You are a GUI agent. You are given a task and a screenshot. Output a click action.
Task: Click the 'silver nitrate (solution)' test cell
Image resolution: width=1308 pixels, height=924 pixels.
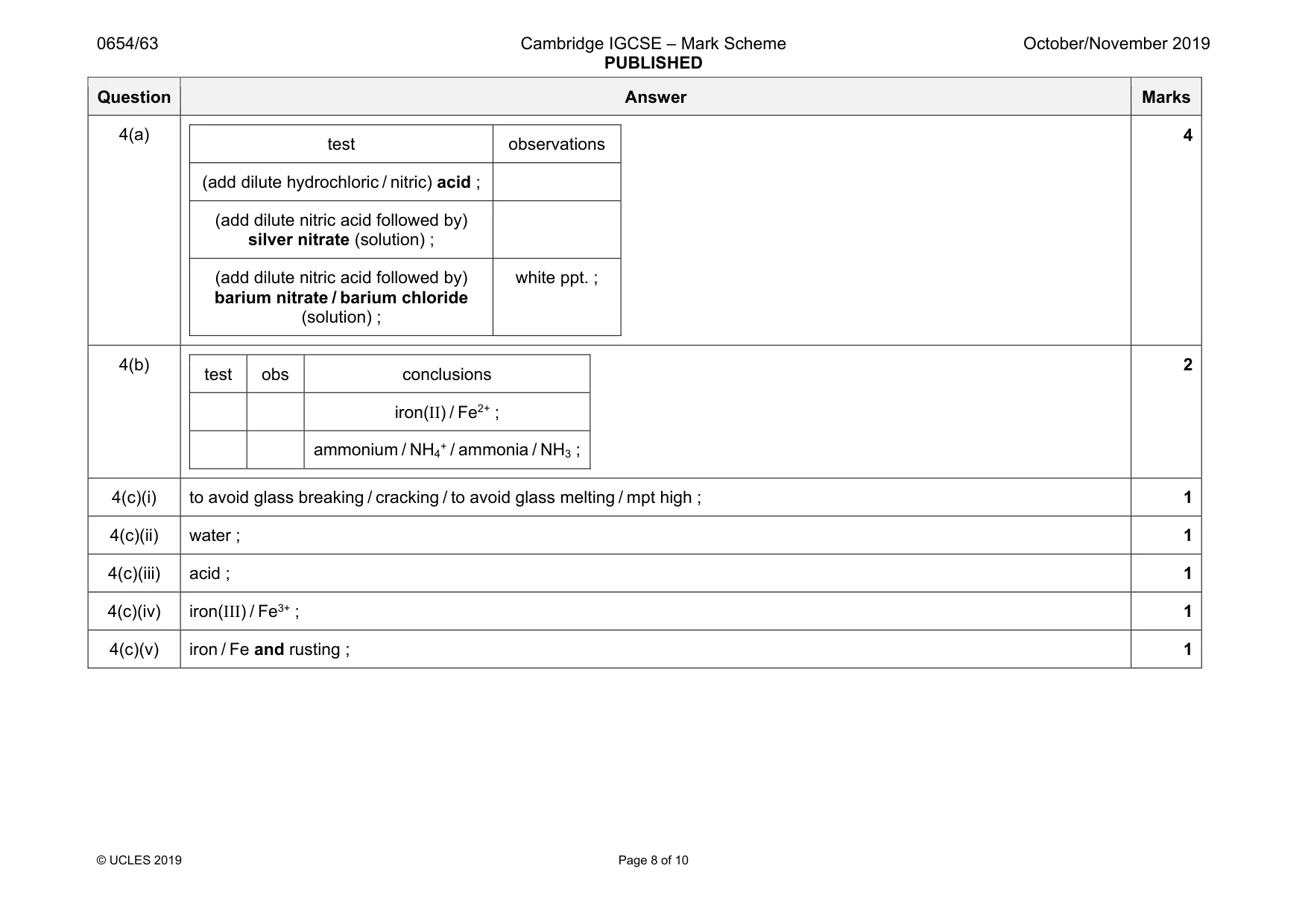341,230
